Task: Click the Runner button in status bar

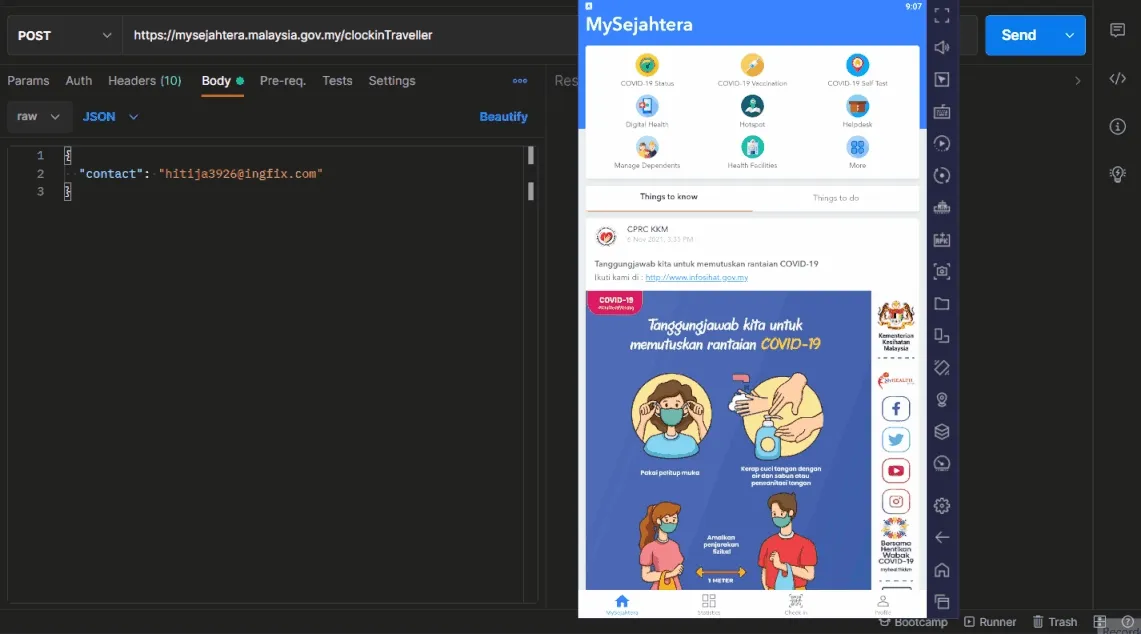Action: point(990,622)
